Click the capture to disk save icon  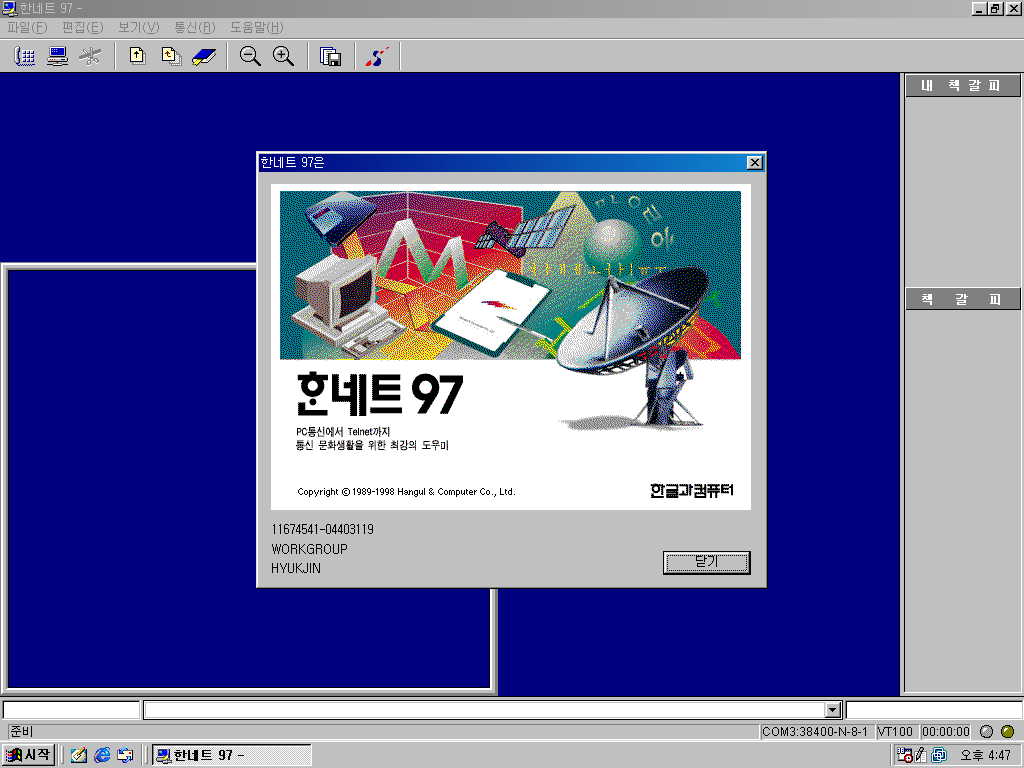click(330, 56)
